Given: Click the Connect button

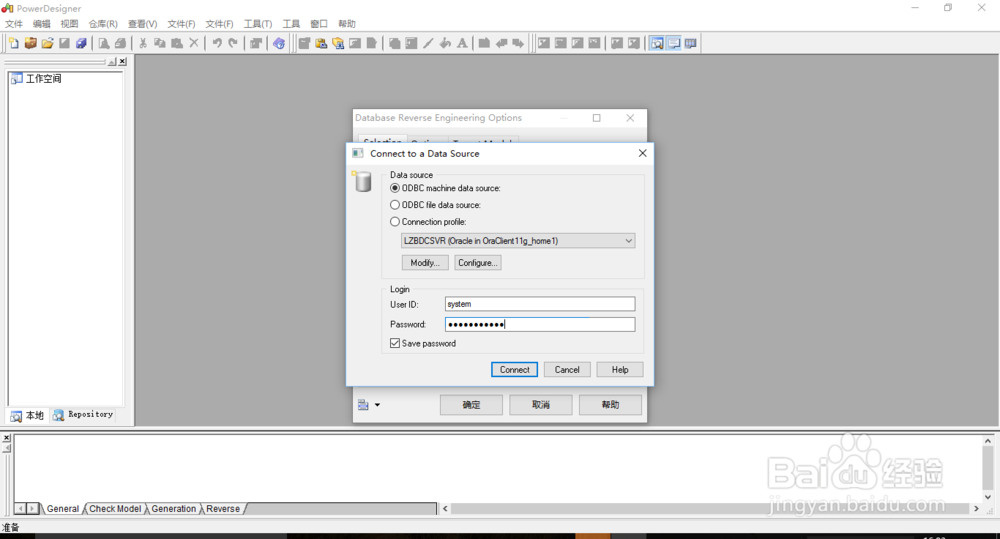Looking at the screenshot, I should (x=515, y=369).
